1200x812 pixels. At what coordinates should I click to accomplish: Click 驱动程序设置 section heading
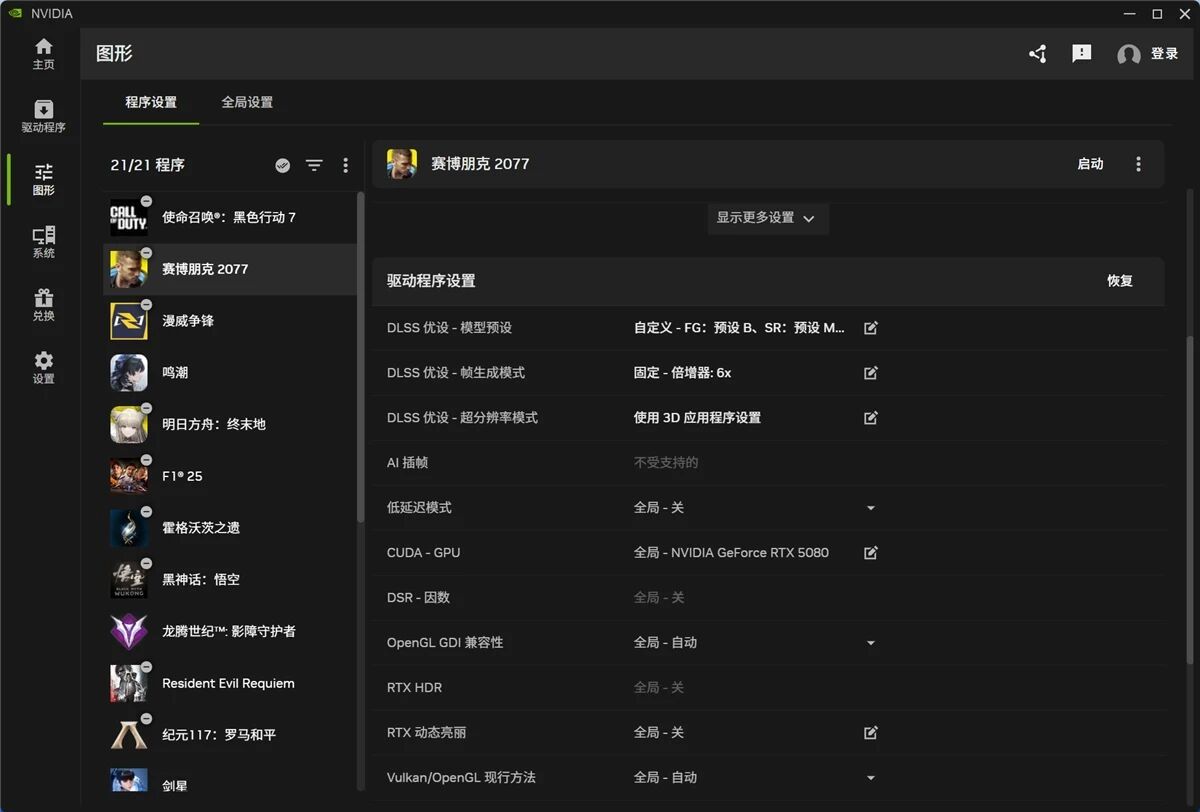[x=431, y=281]
